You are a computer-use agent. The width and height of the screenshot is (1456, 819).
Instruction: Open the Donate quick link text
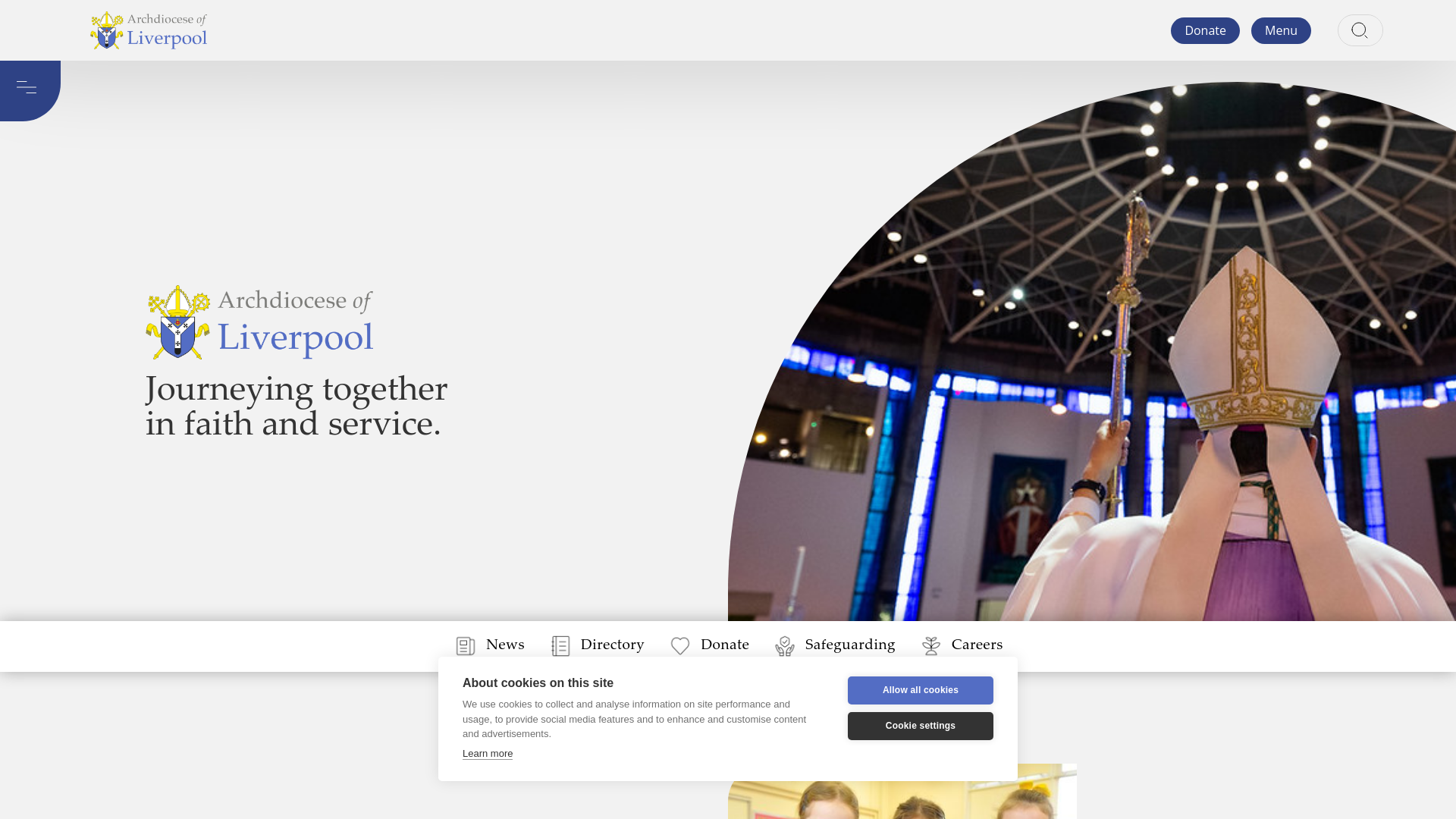pyautogui.click(x=725, y=645)
